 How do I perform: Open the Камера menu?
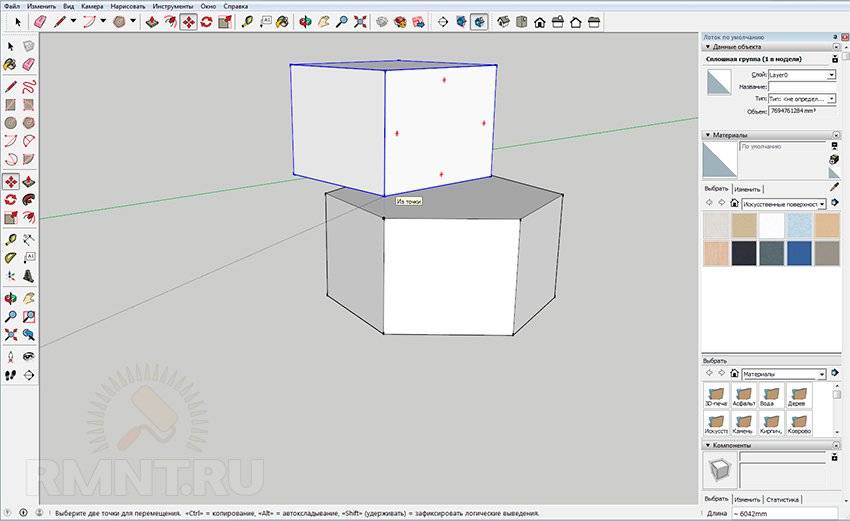[92, 6]
